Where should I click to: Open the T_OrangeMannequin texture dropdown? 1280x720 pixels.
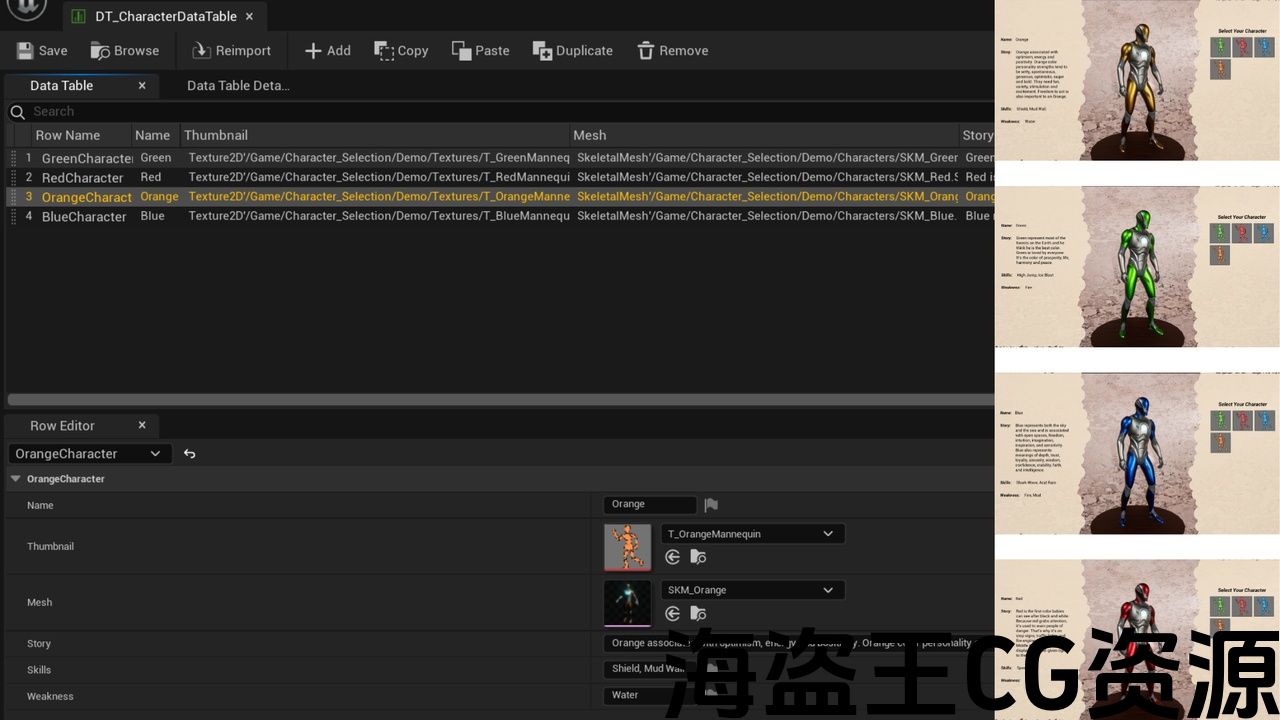pos(752,534)
